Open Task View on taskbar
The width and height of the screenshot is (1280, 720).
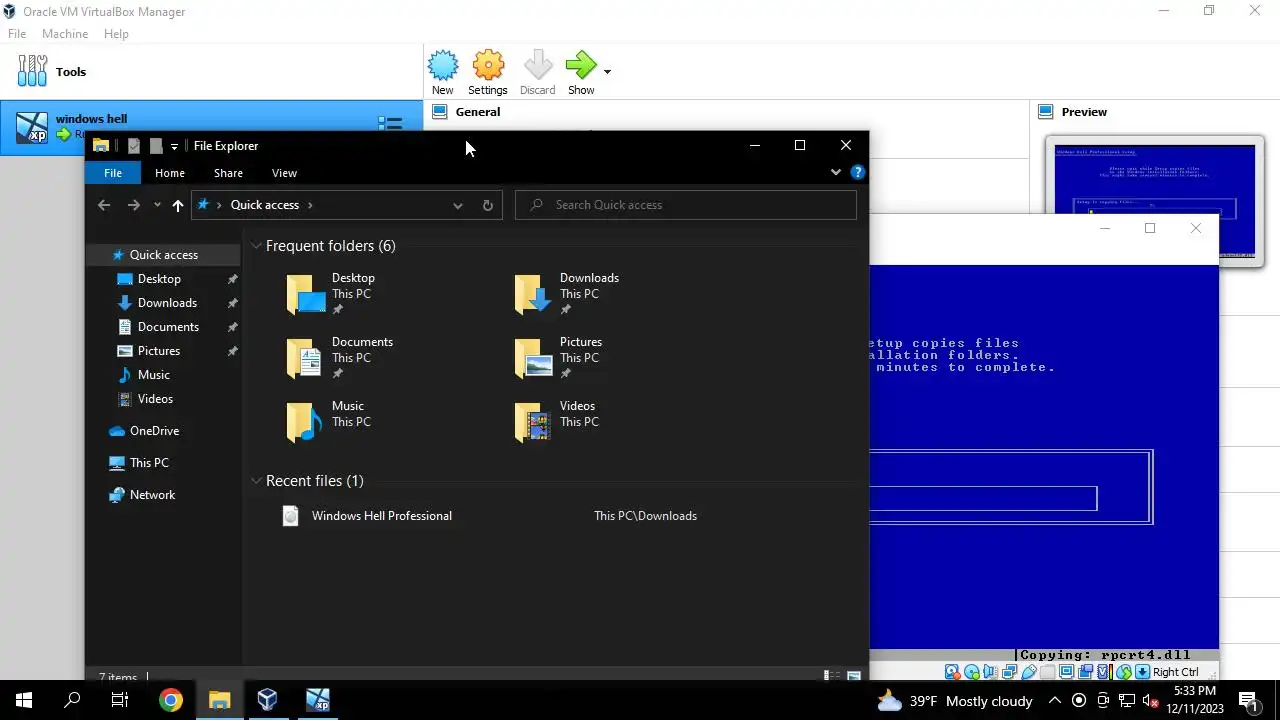tap(120, 700)
